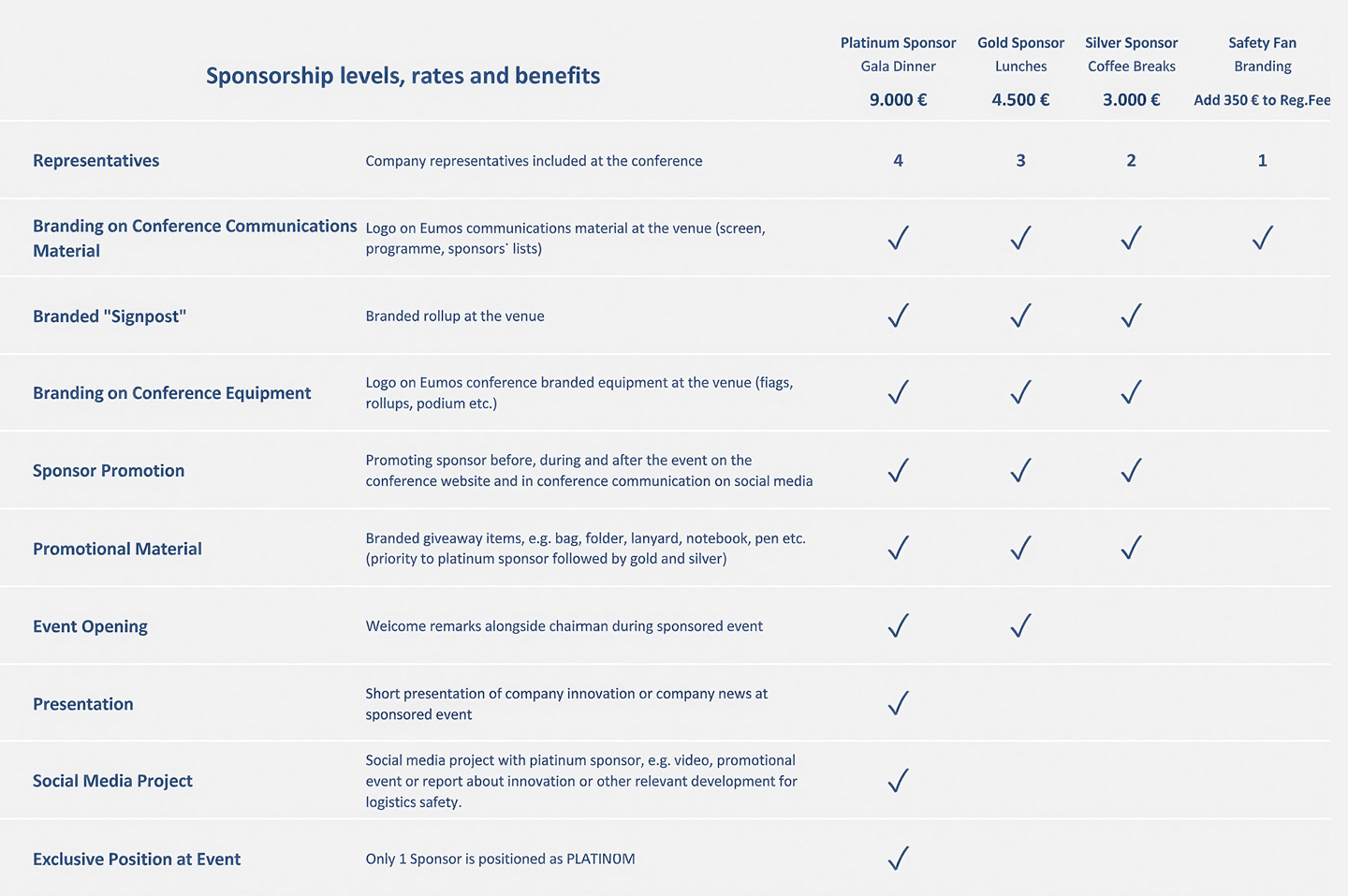This screenshot has height=896, width=1348.
Task: Select the Silver checkmark in the Sponsor Promotion row
Action: pyautogui.click(x=1131, y=470)
